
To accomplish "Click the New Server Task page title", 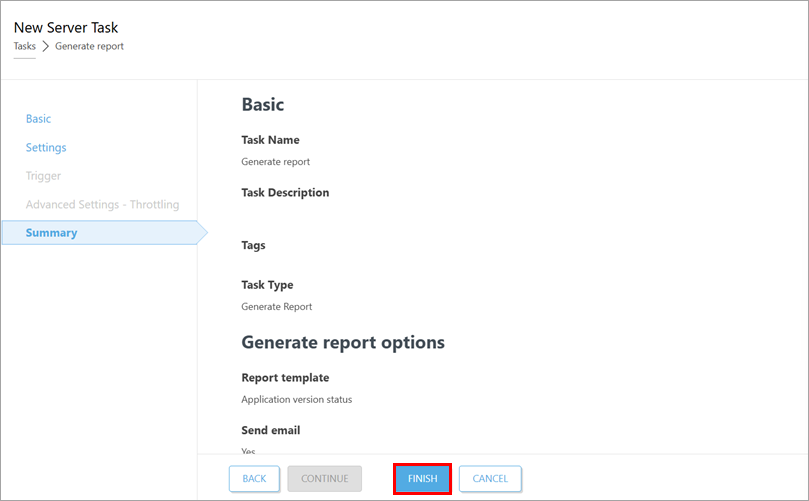I will (65, 27).
